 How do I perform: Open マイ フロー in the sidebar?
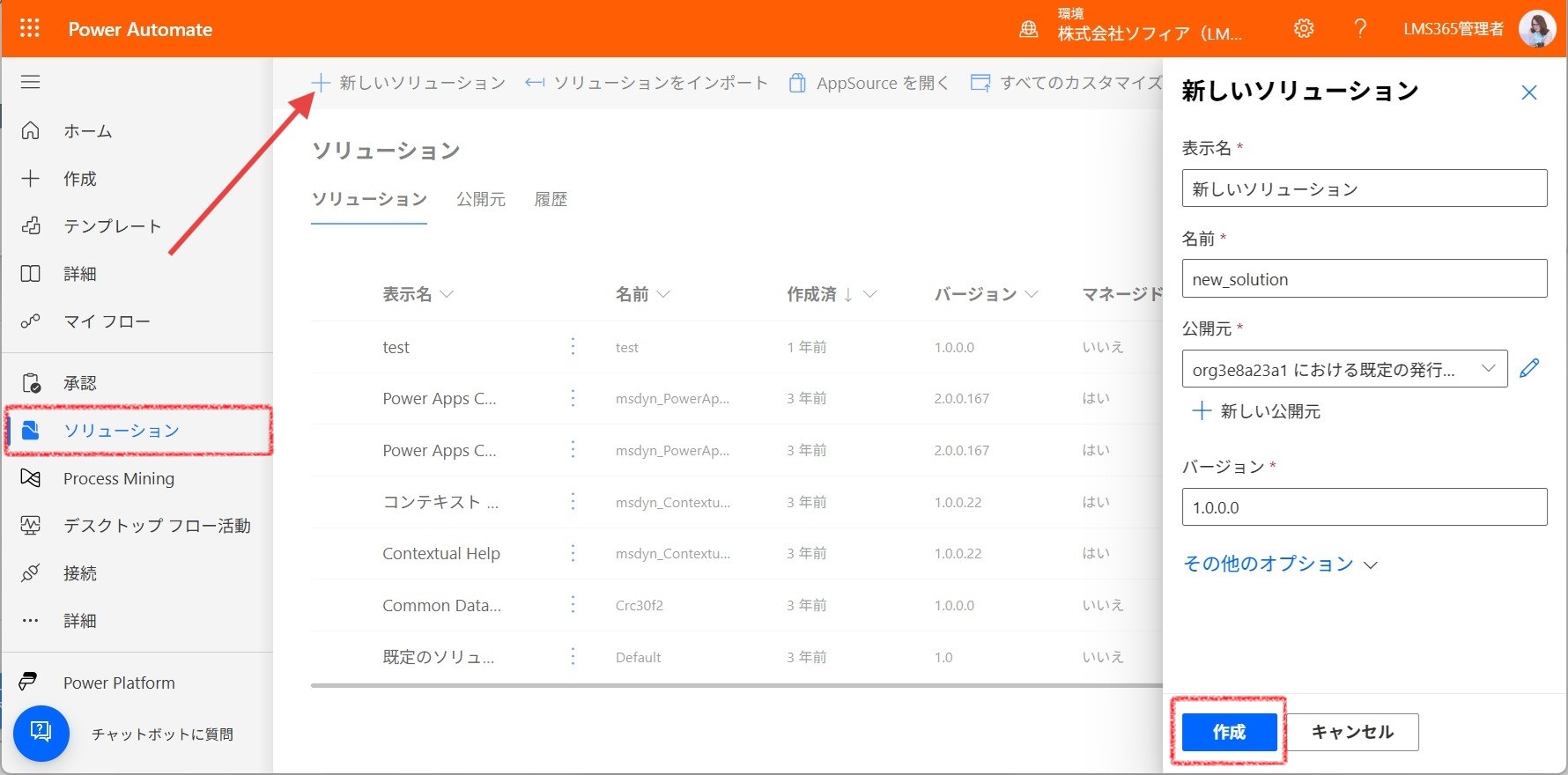107,321
